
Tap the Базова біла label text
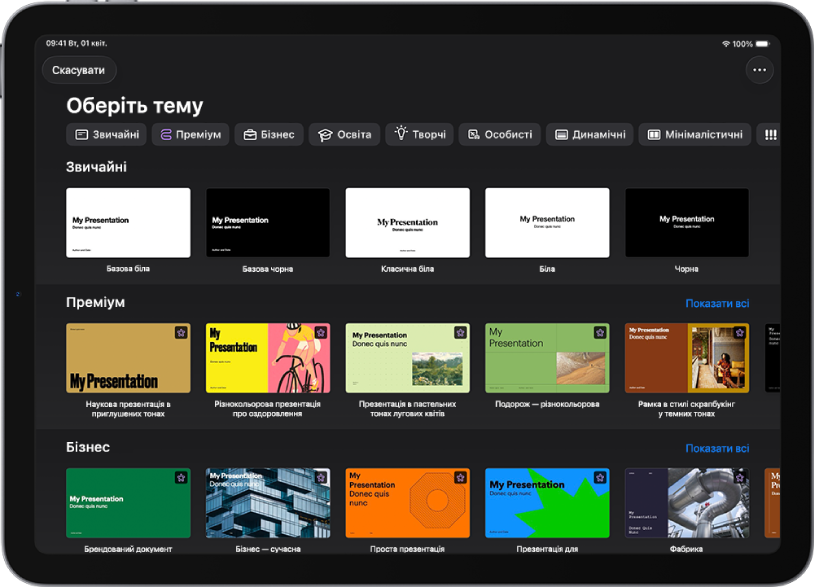128,269
